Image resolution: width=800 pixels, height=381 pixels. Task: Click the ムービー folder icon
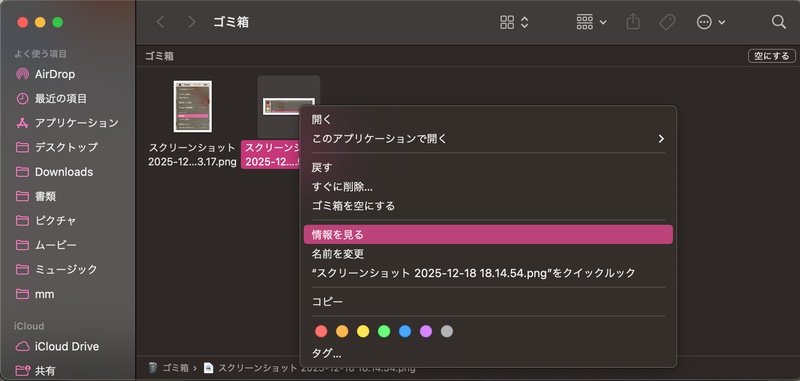tap(22, 245)
